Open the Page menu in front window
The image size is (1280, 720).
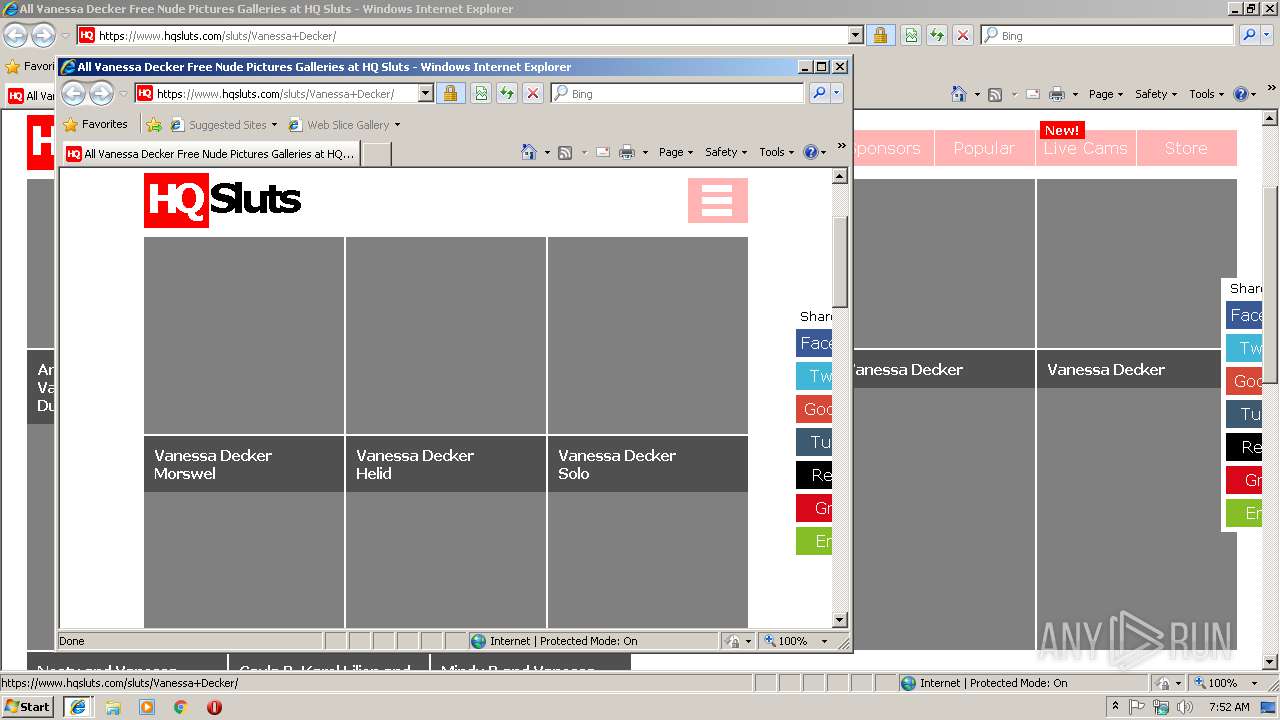click(676, 152)
